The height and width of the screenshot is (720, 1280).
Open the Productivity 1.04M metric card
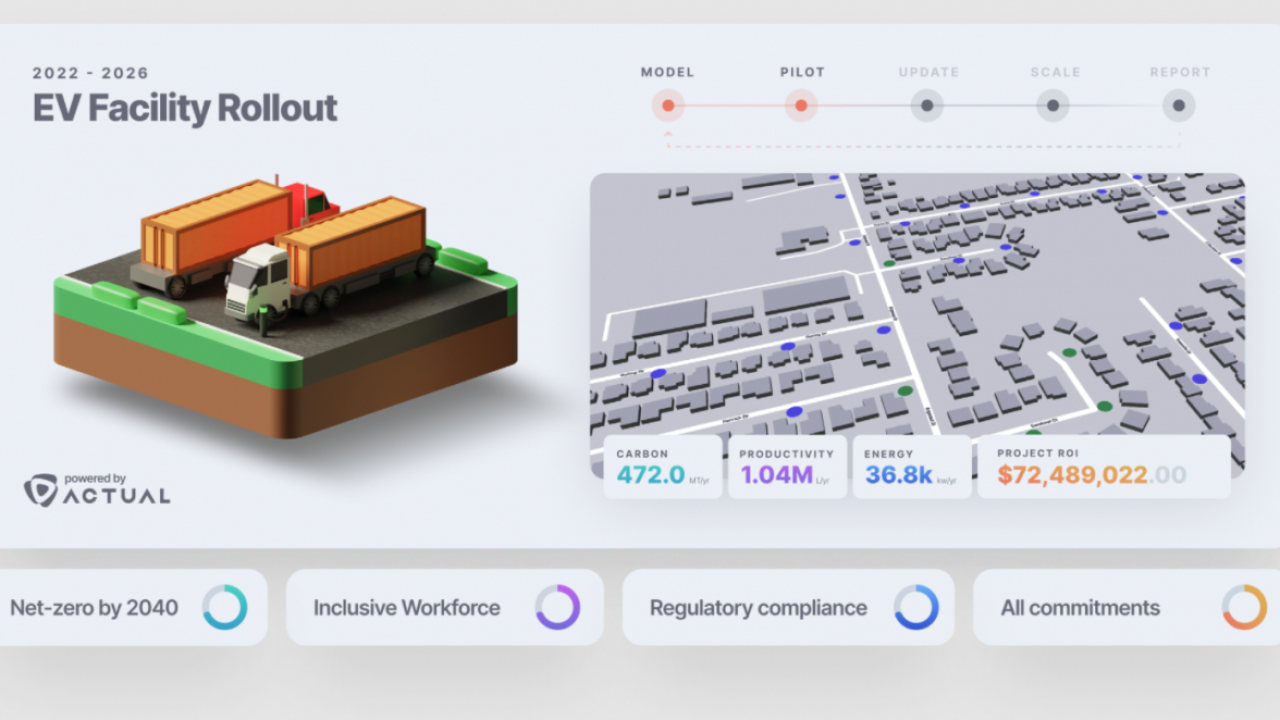pyautogui.click(x=787, y=467)
